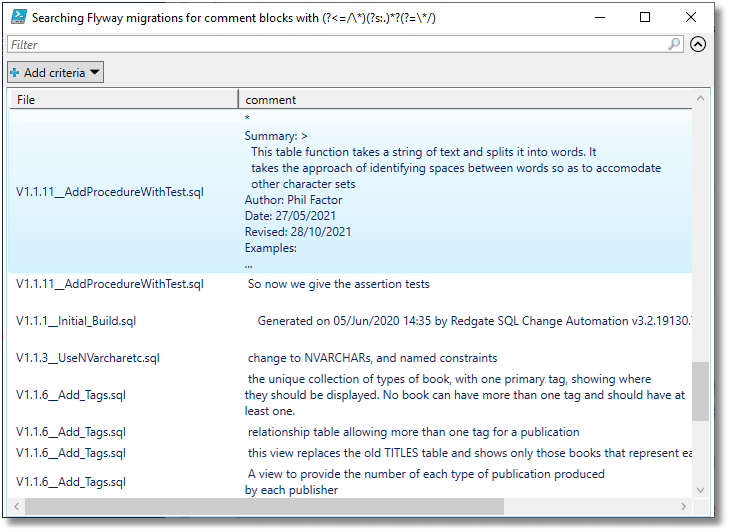Screen dimensions: 729x532
Task: Click 'Author: Phil Factor' line
Action: (293, 200)
